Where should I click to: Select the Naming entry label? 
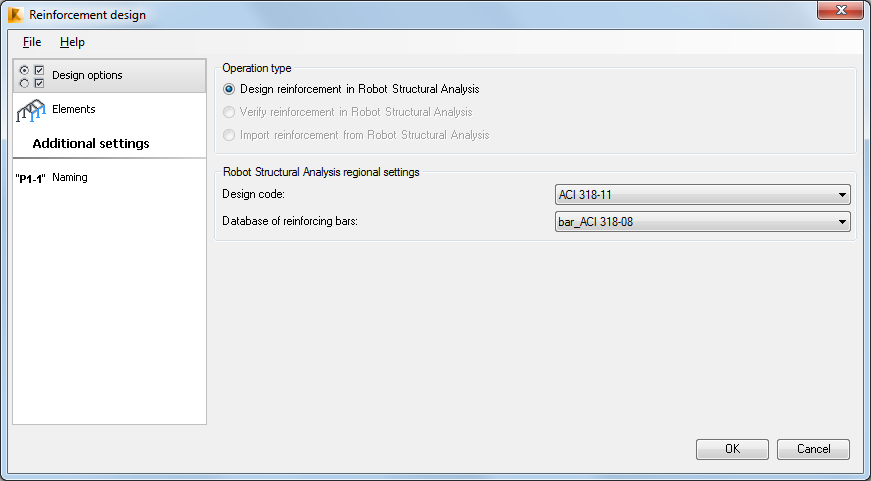click(70, 178)
